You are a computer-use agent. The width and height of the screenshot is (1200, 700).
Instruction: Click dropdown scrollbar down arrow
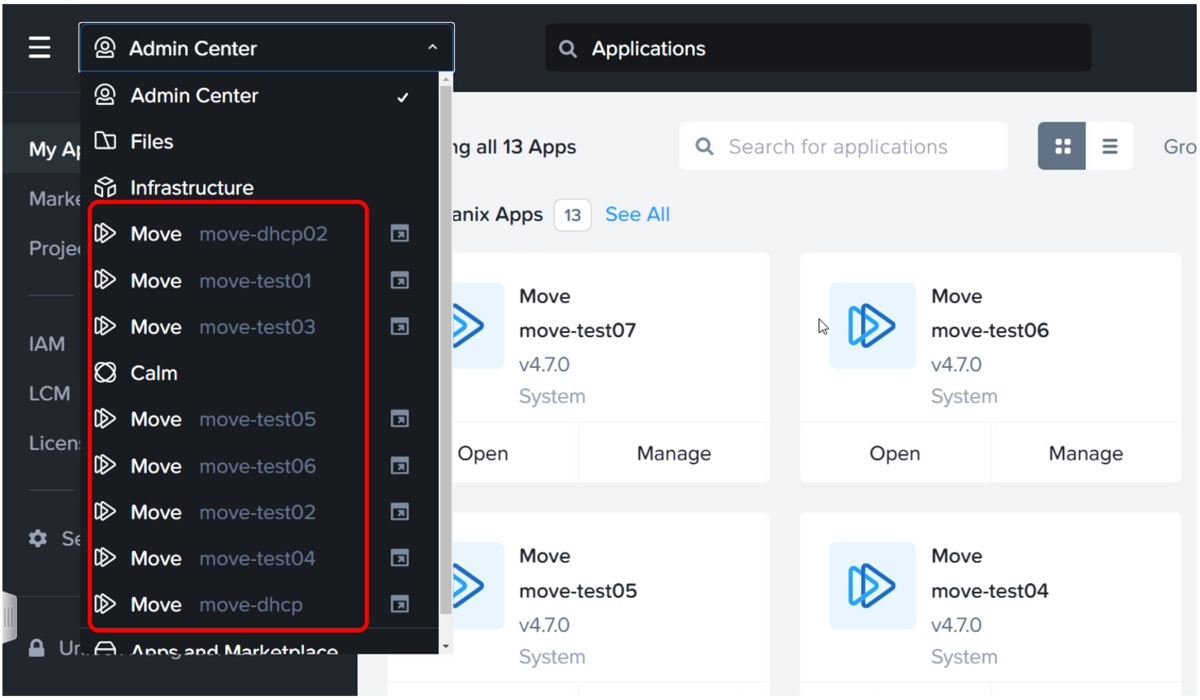(446, 647)
